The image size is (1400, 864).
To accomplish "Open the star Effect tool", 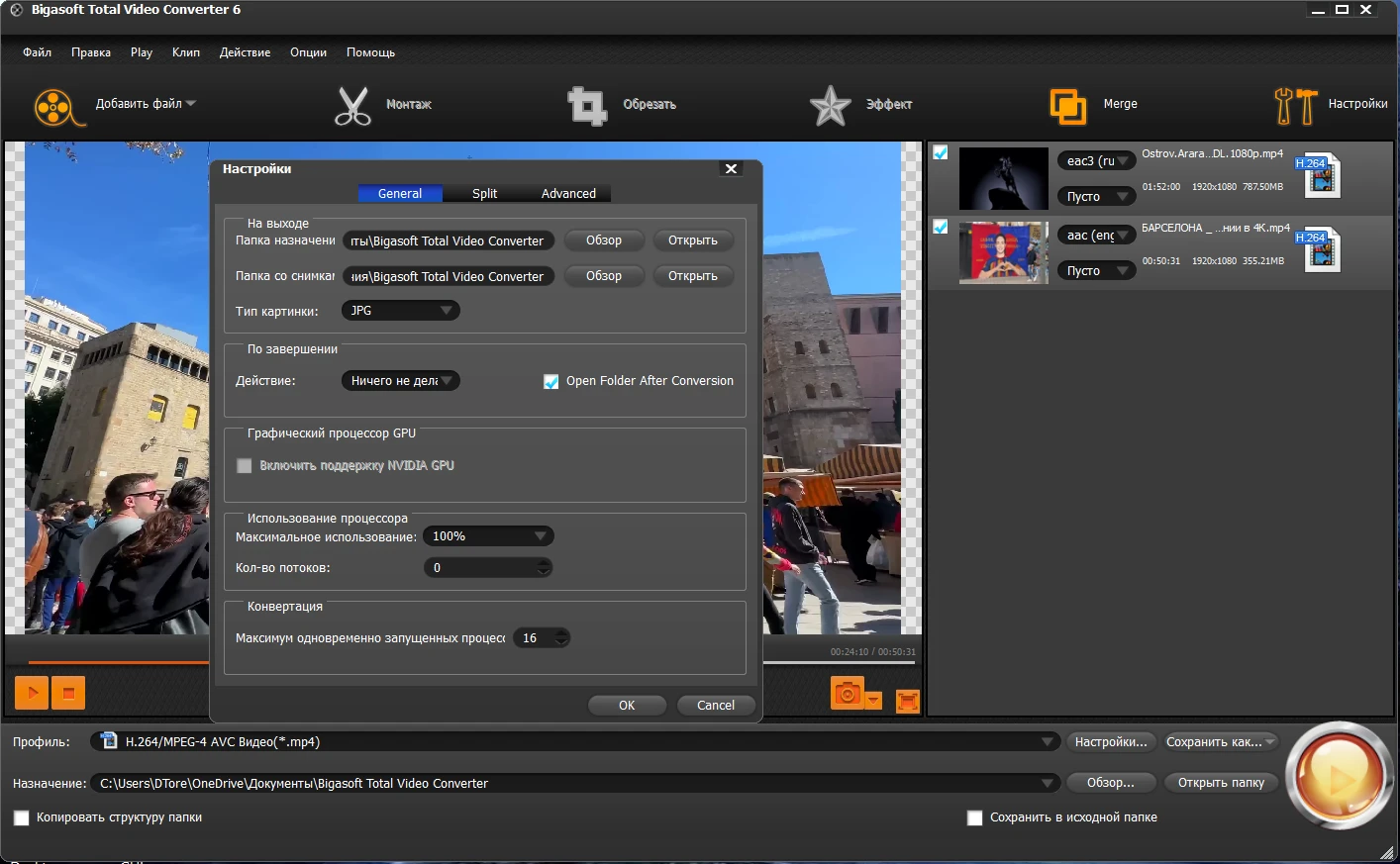I will pos(830,106).
